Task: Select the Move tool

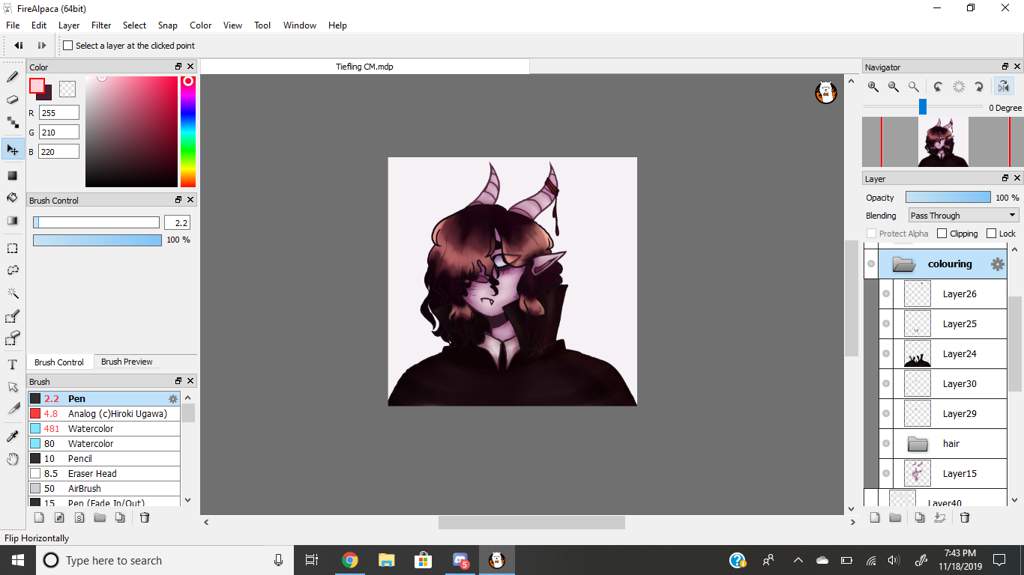Action: click(x=12, y=150)
